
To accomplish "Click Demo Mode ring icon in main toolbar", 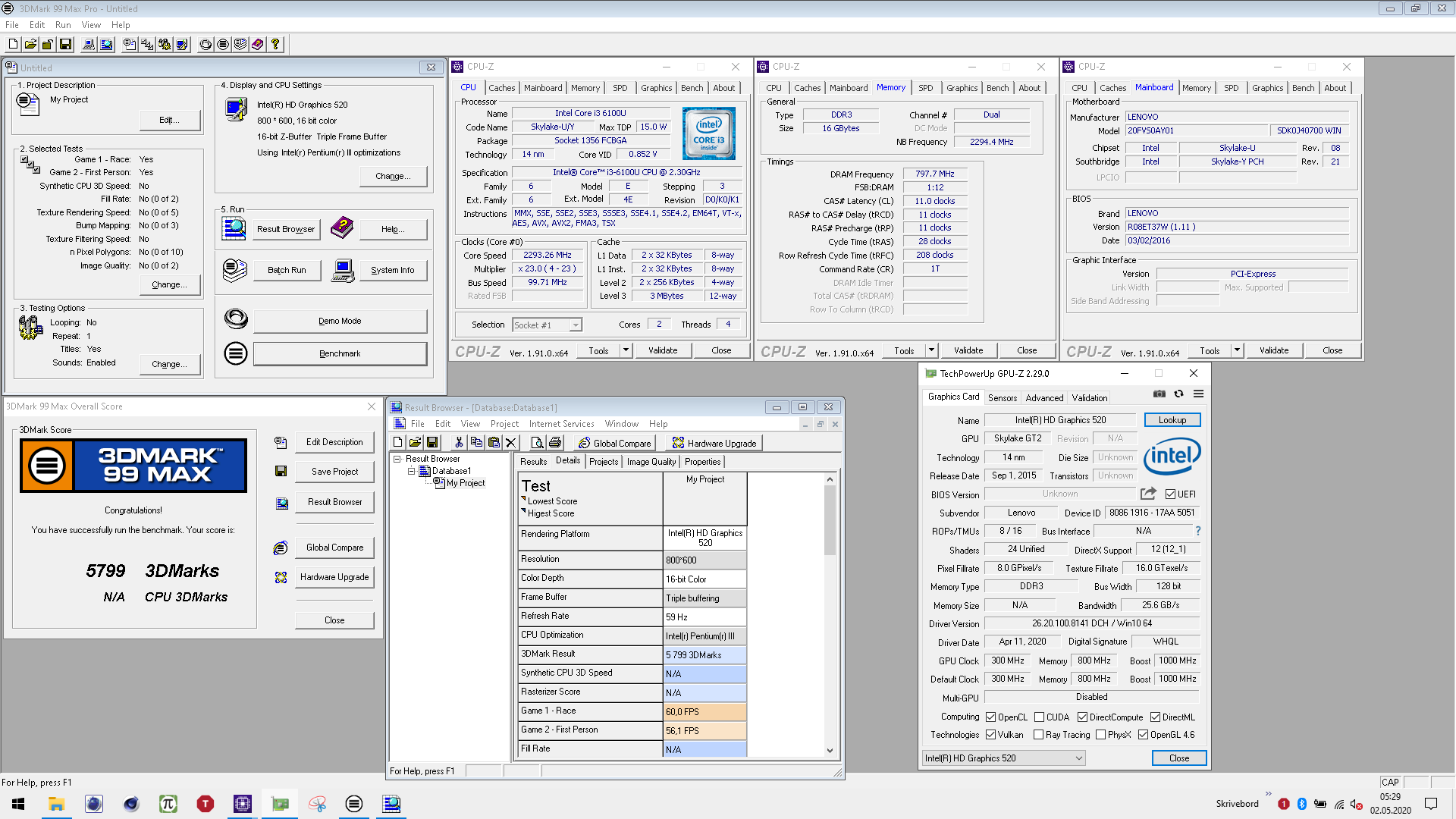I will [x=206, y=45].
